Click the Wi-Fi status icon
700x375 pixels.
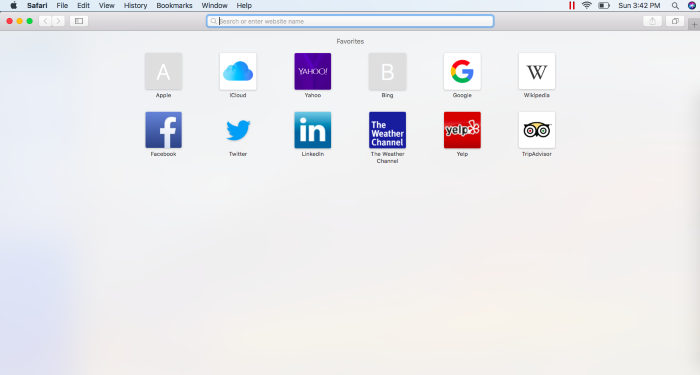click(x=587, y=5)
